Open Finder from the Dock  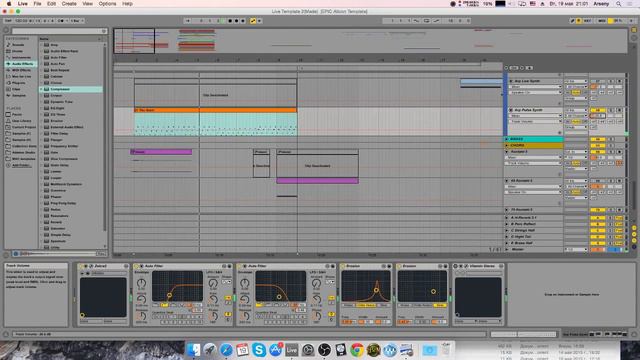point(193,350)
